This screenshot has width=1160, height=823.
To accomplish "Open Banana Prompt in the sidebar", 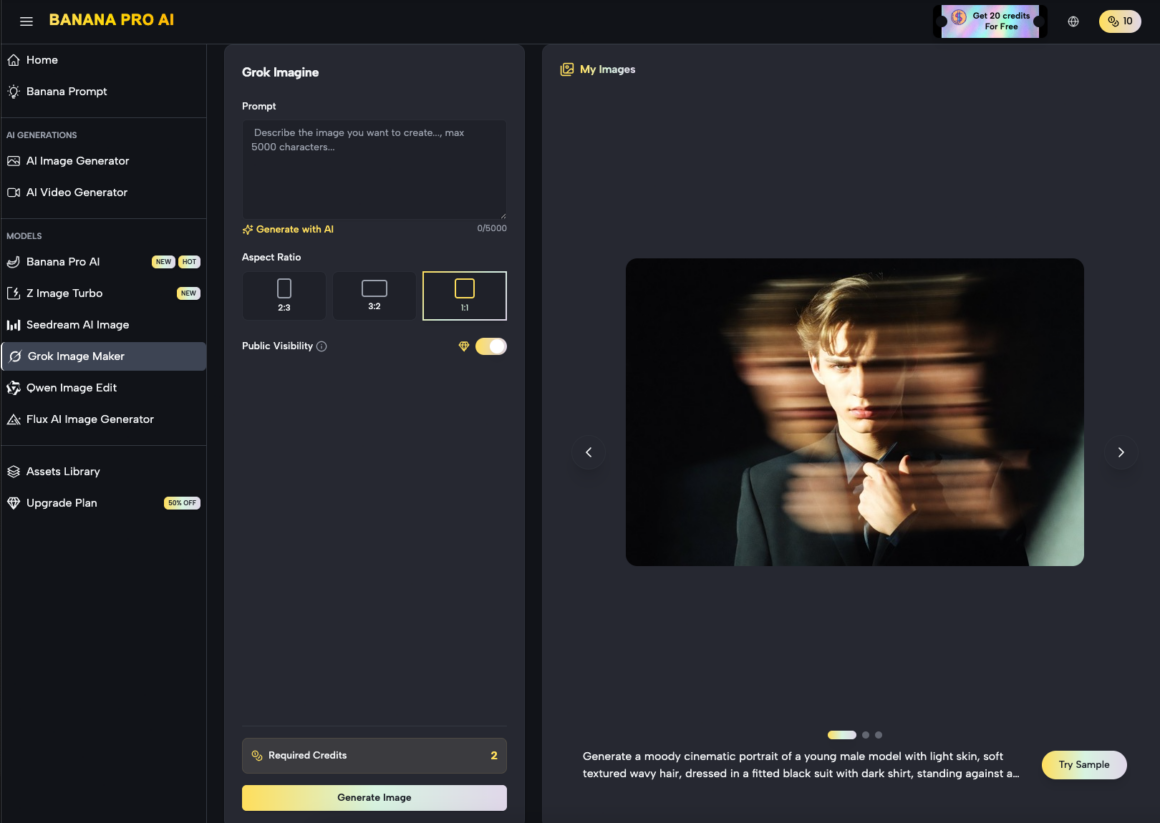I will pyautogui.click(x=66, y=92).
